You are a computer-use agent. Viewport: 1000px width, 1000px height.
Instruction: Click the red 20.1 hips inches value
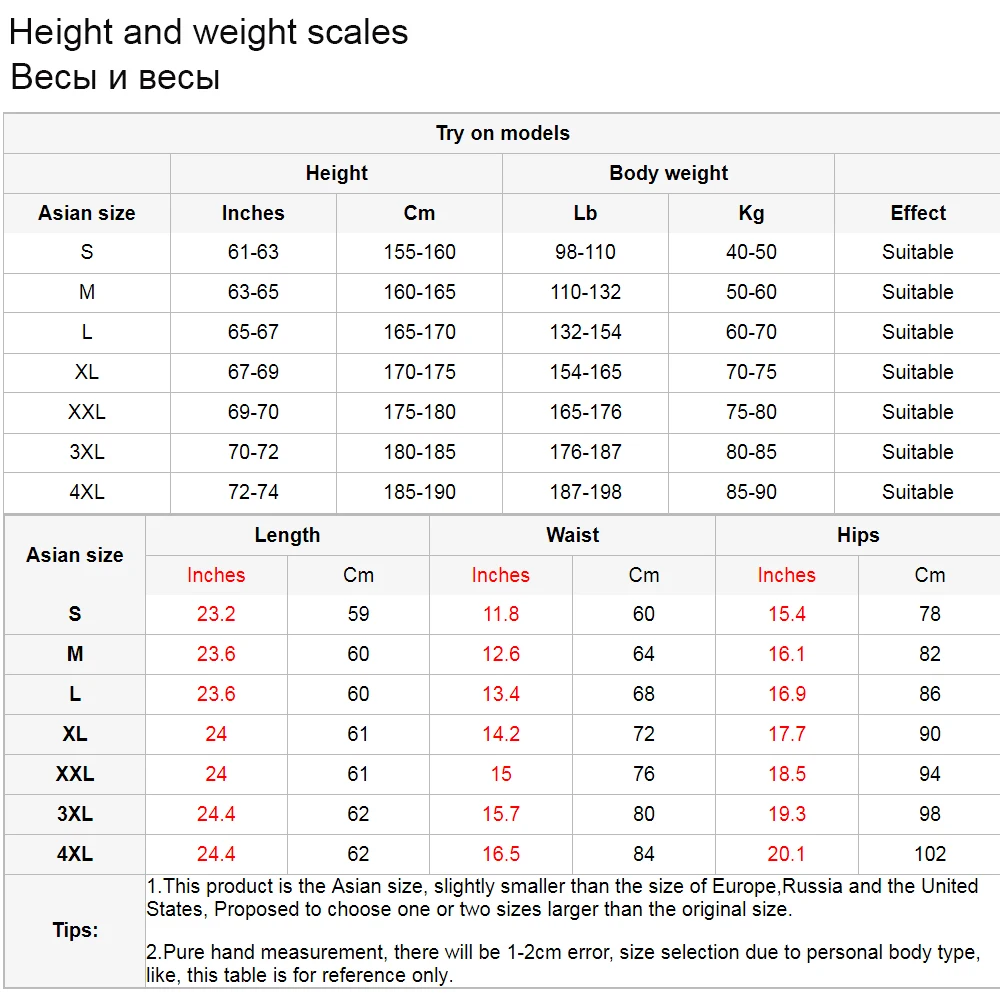[786, 854]
